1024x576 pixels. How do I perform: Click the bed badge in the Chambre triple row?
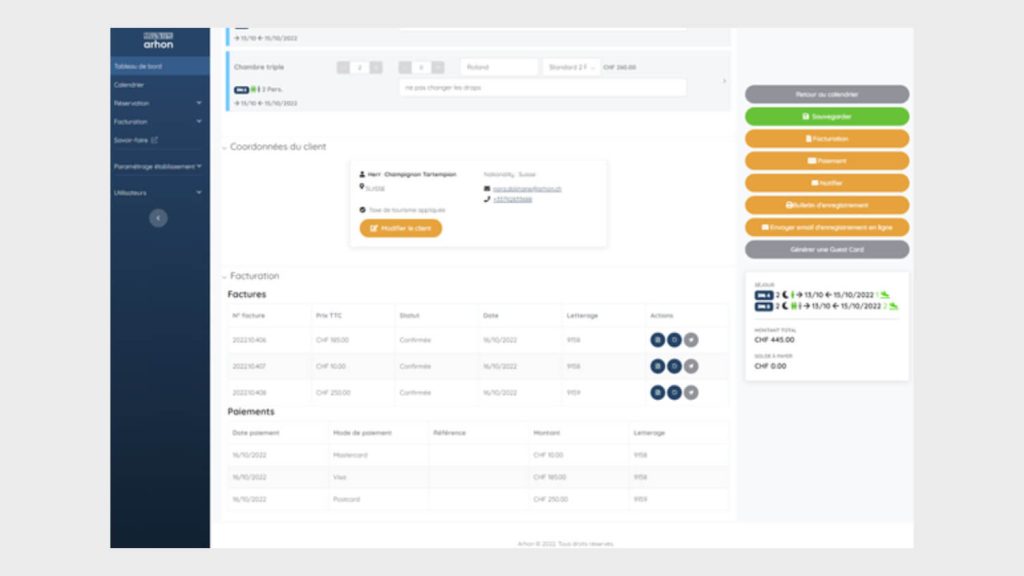pyautogui.click(x=241, y=89)
